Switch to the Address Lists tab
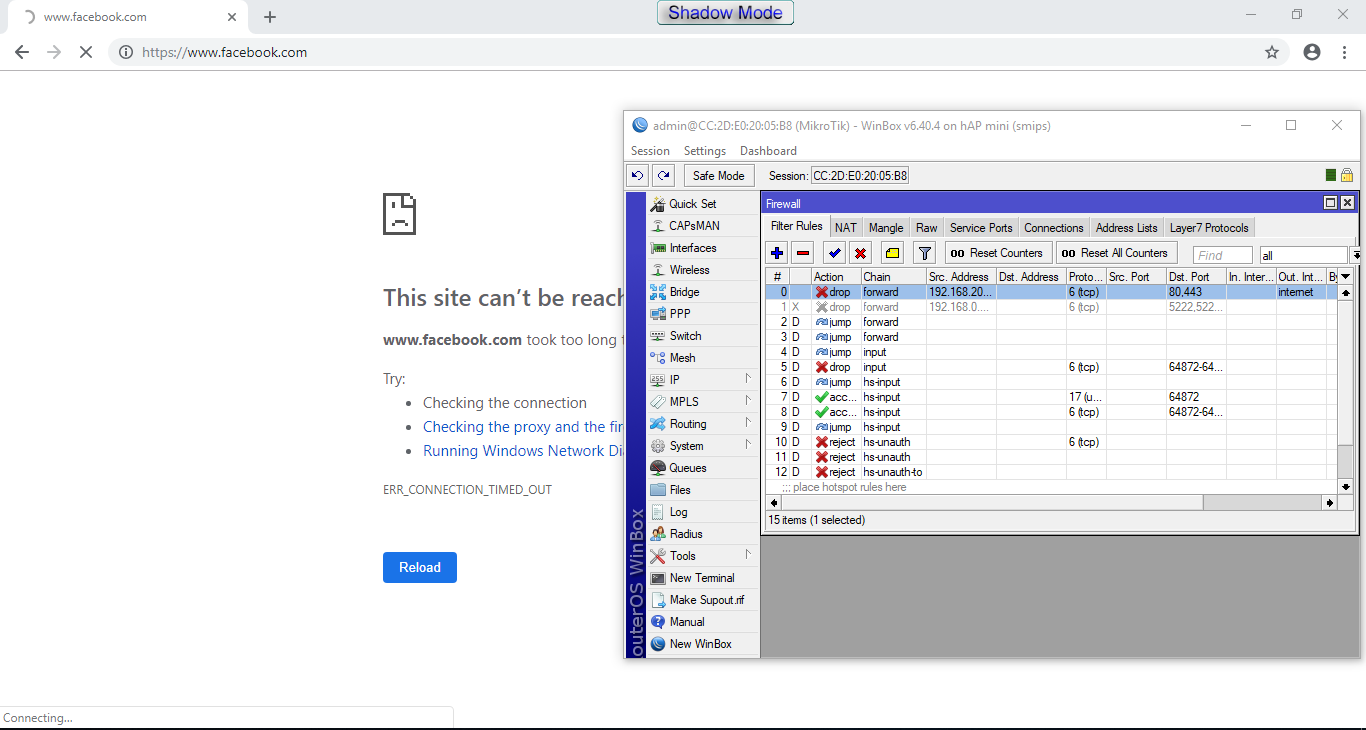The width and height of the screenshot is (1366, 730). tap(1127, 228)
